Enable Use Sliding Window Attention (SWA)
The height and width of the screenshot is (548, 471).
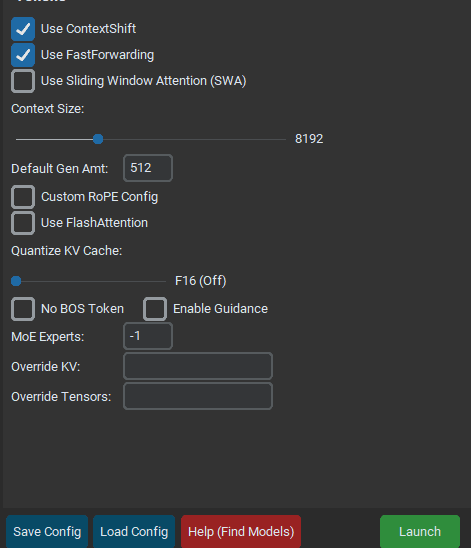pos(23,81)
